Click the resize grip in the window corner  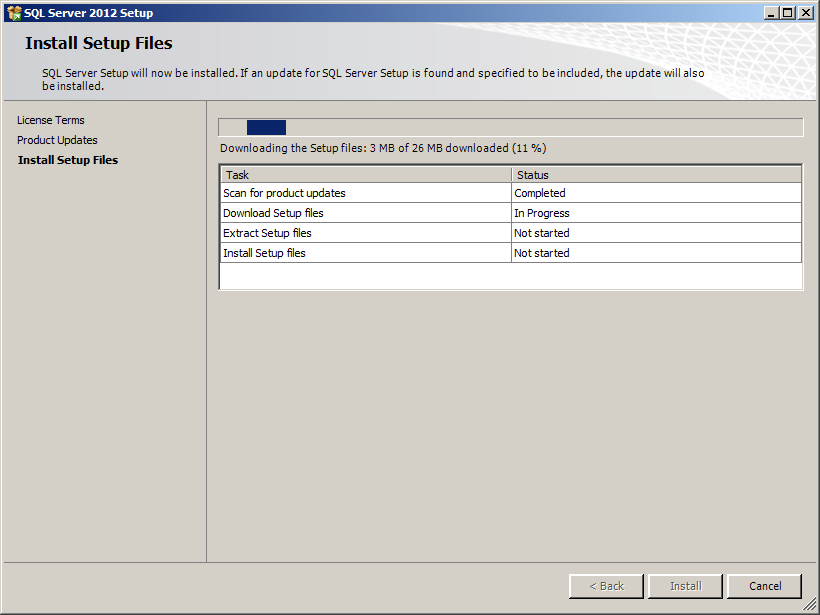coord(810,606)
